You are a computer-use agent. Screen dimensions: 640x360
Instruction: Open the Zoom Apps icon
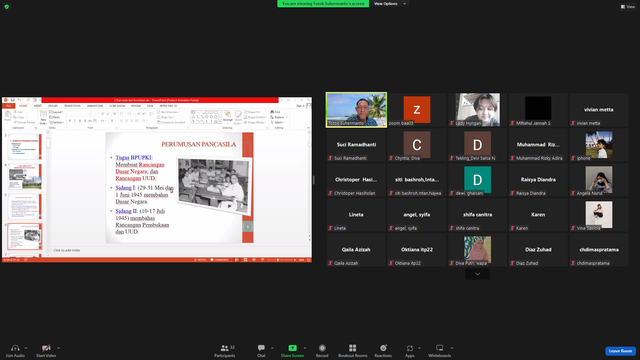[x=410, y=348]
